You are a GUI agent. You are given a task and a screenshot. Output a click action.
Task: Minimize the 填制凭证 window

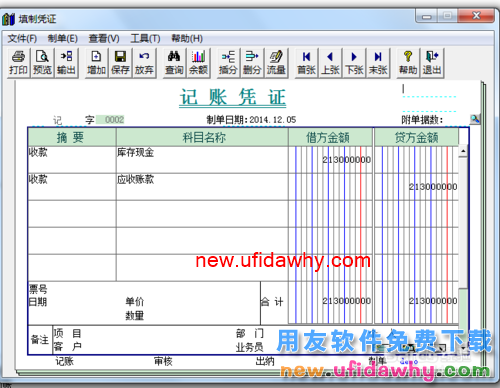[x=427, y=16]
